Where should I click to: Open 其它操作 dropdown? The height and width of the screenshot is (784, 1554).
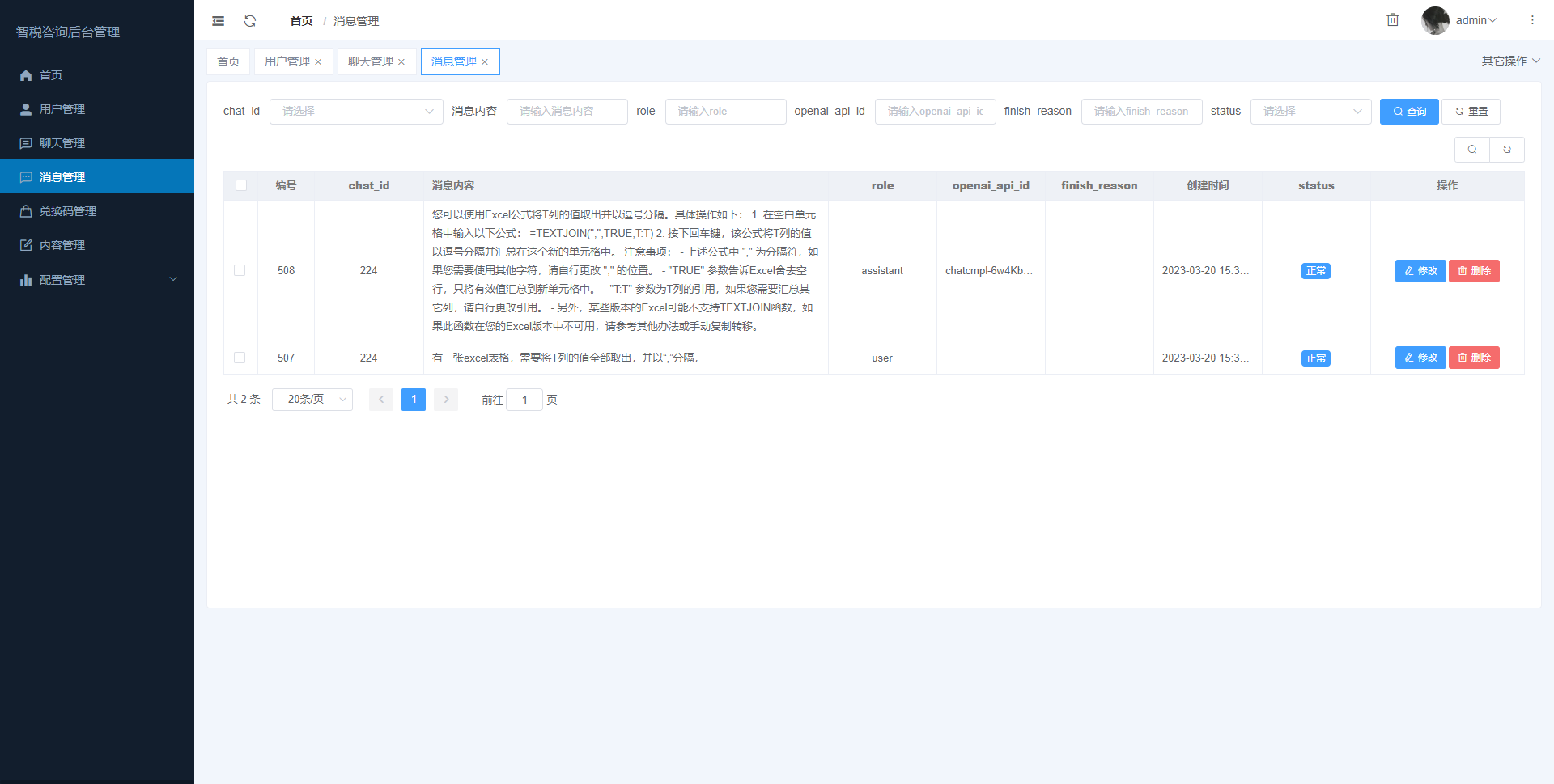point(1510,61)
